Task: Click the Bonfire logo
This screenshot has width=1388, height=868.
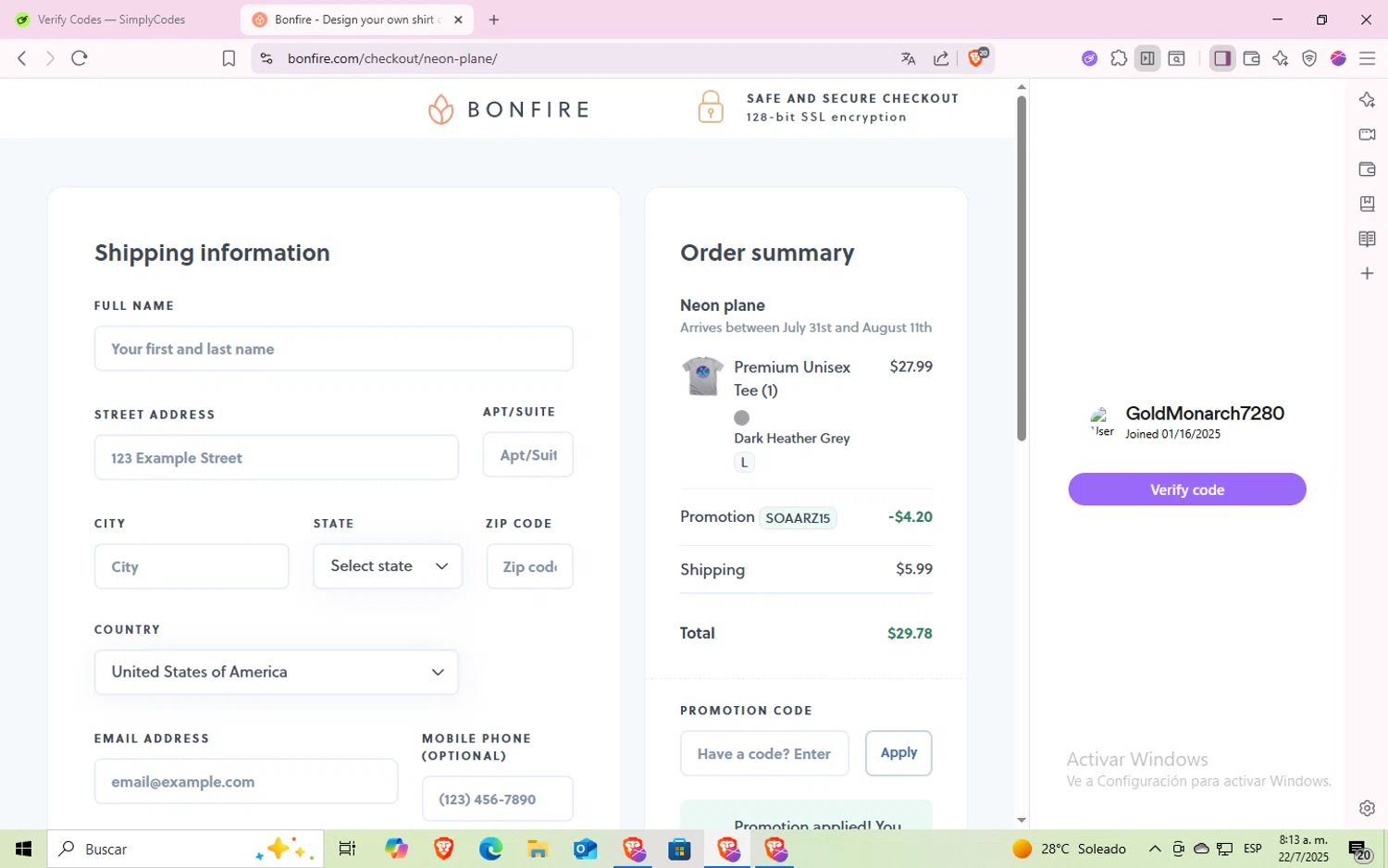Action: point(508,109)
